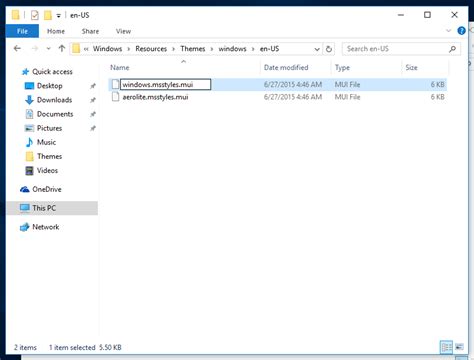This screenshot has width=474, height=360.
Task: Click en-US in the address breadcrumb
Action: [x=269, y=49]
